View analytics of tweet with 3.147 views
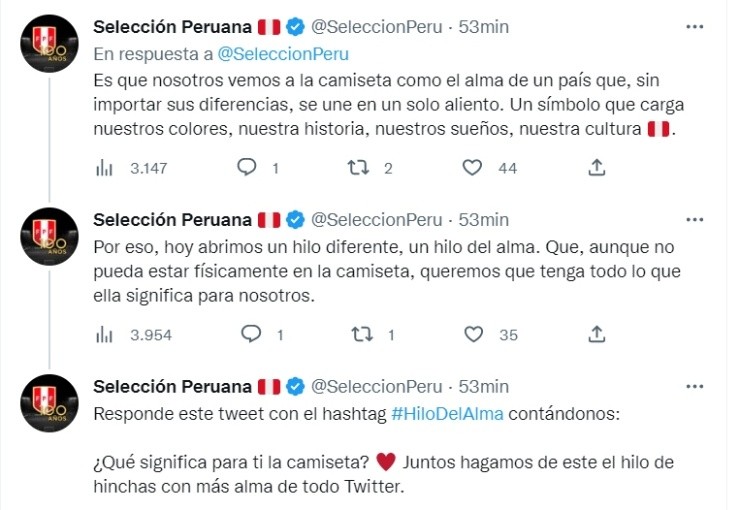740x510 pixels. coord(104,169)
